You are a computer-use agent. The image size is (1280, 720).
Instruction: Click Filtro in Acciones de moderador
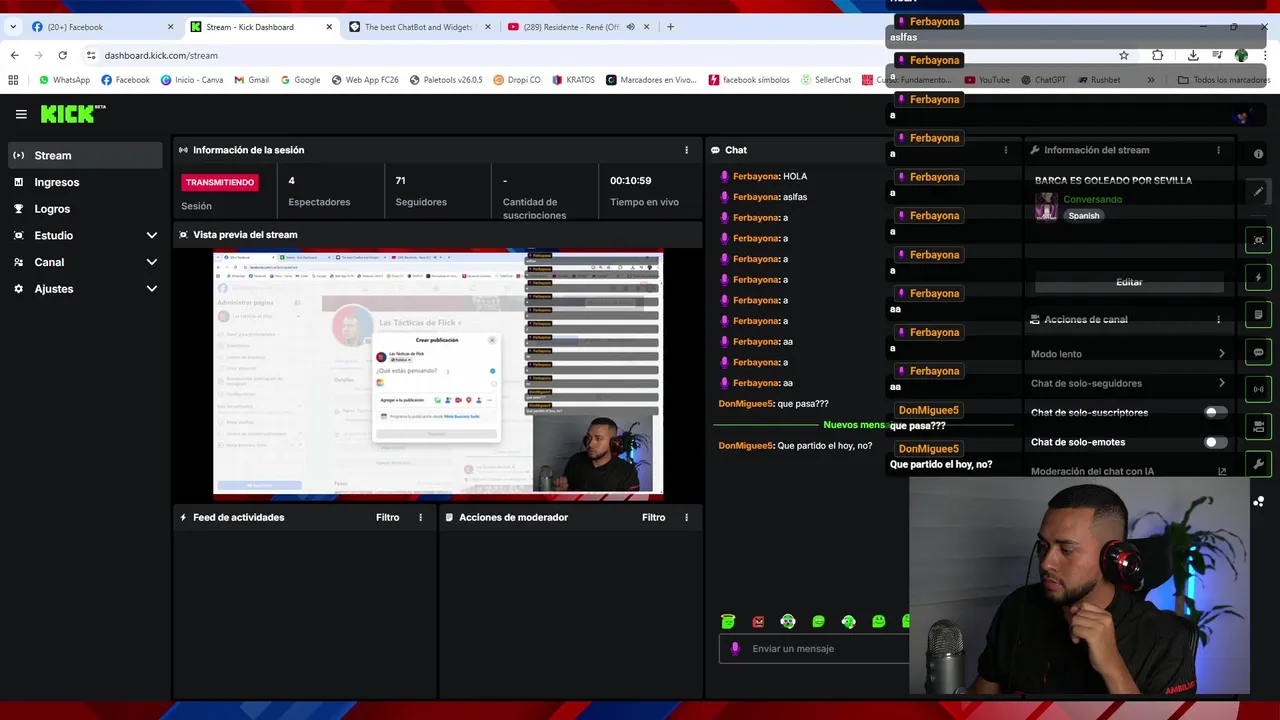click(x=653, y=517)
